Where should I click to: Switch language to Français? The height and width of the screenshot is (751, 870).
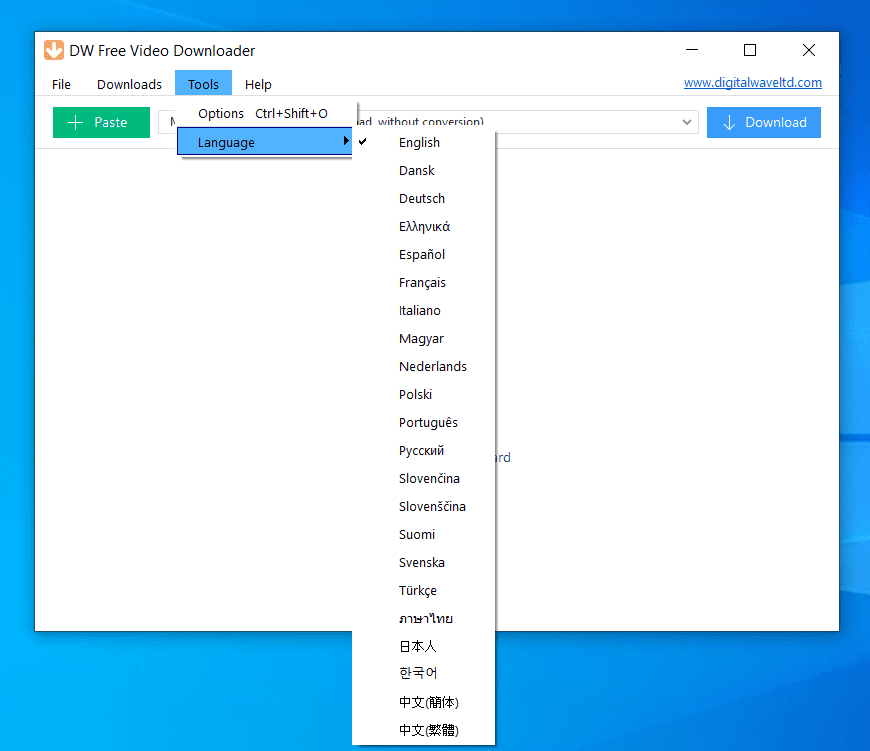point(423,282)
